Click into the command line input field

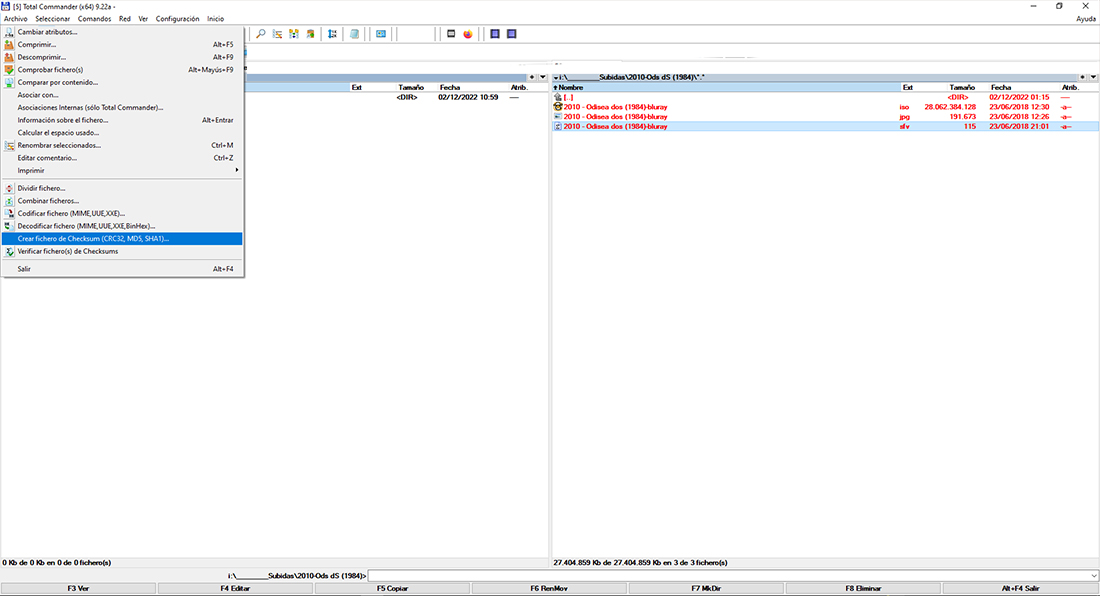(728, 576)
